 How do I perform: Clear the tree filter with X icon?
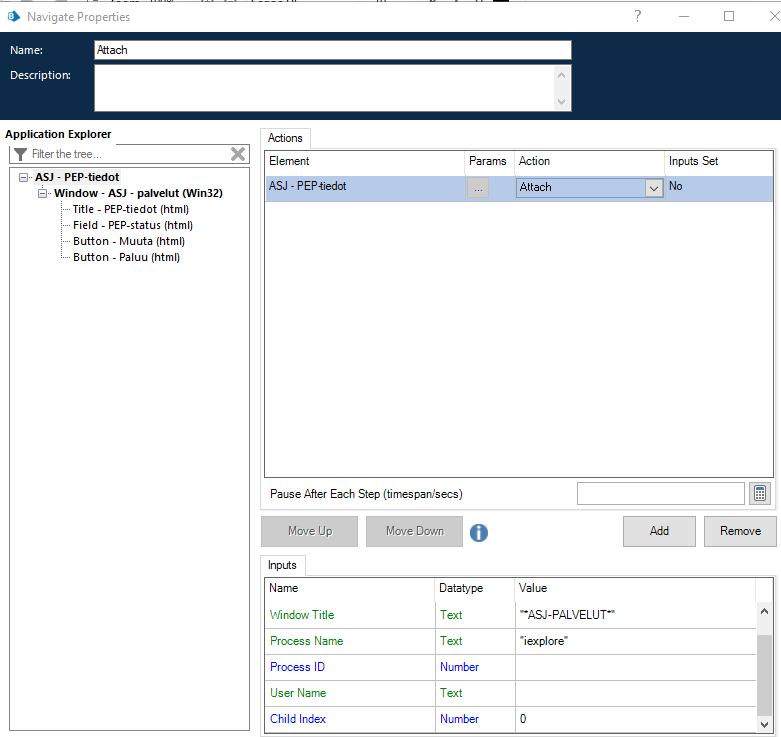(238, 154)
